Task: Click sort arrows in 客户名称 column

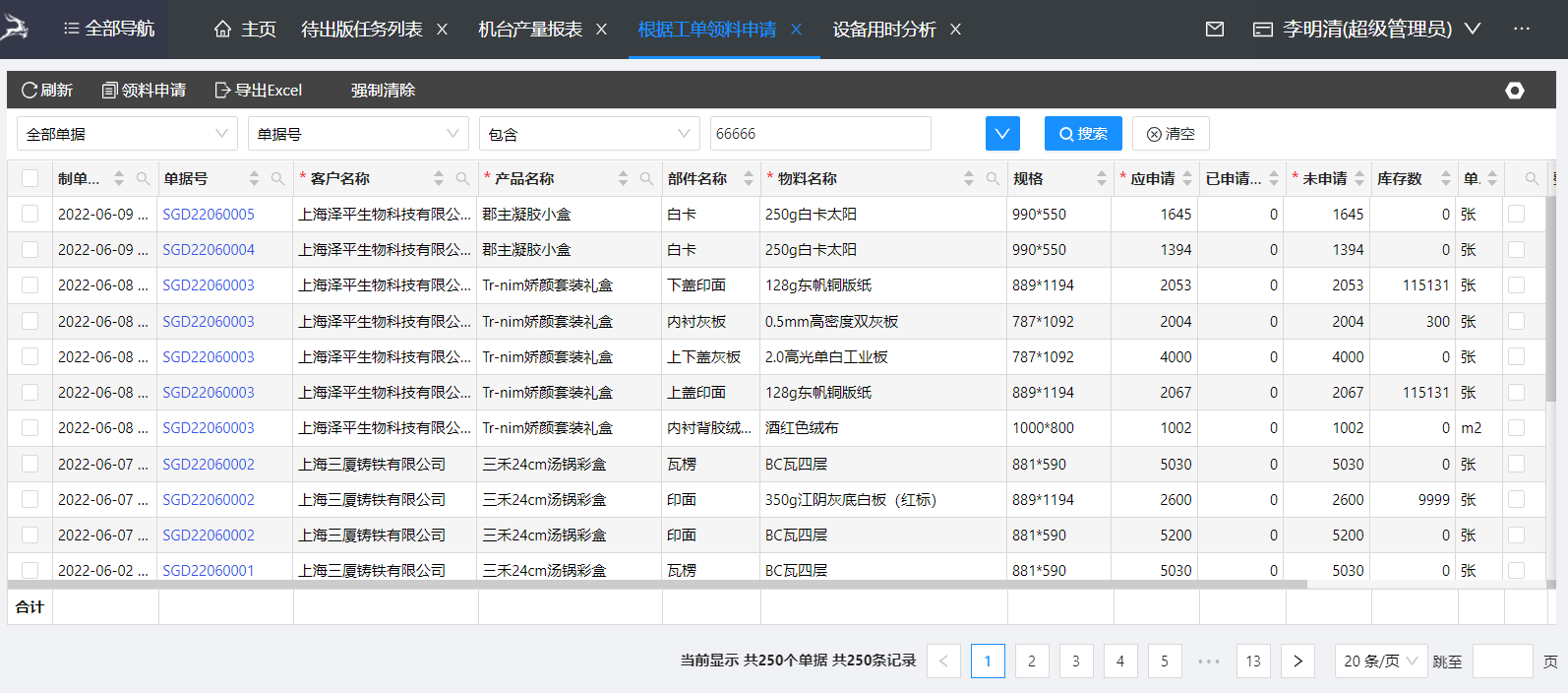Action: click(439, 179)
